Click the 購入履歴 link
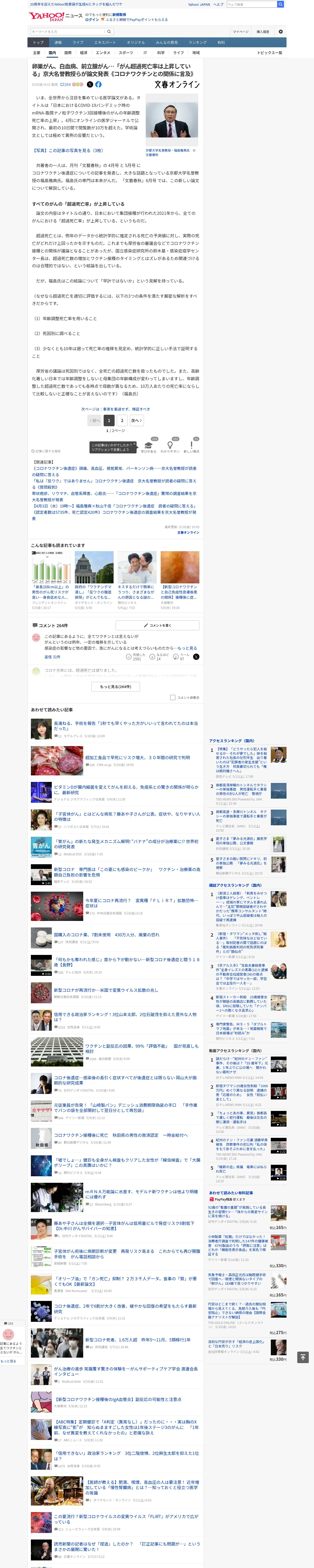The width and height of the screenshot is (314, 1568). click(263, 32)
